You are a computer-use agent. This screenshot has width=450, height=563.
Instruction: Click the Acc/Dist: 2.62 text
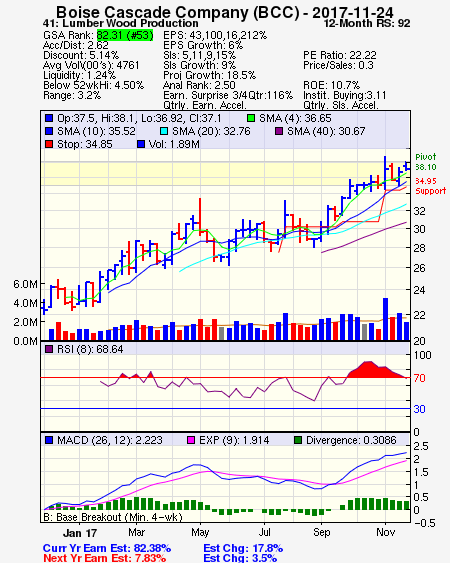coord(76,45)
